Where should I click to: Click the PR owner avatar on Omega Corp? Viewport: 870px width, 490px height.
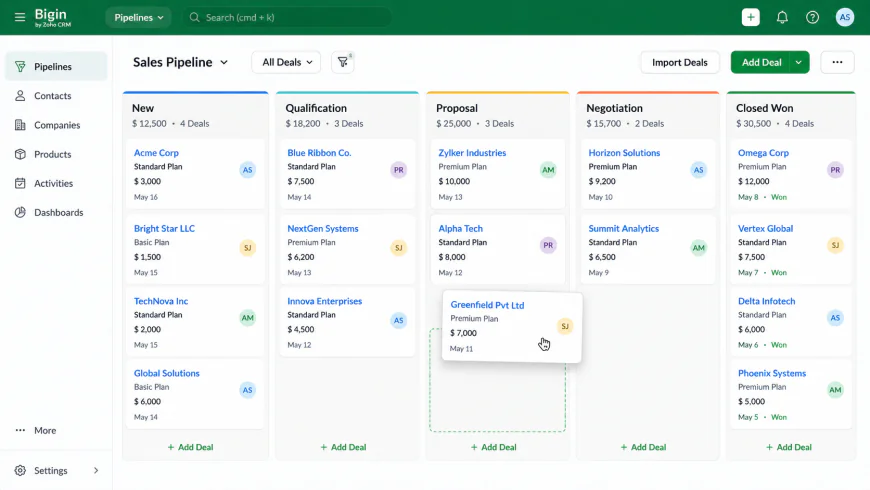click(835, 170)
